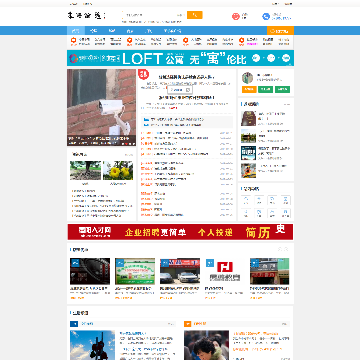
Task: Click the first icon in shortcut grid bottom row
Action: click(x=246, y=213)
